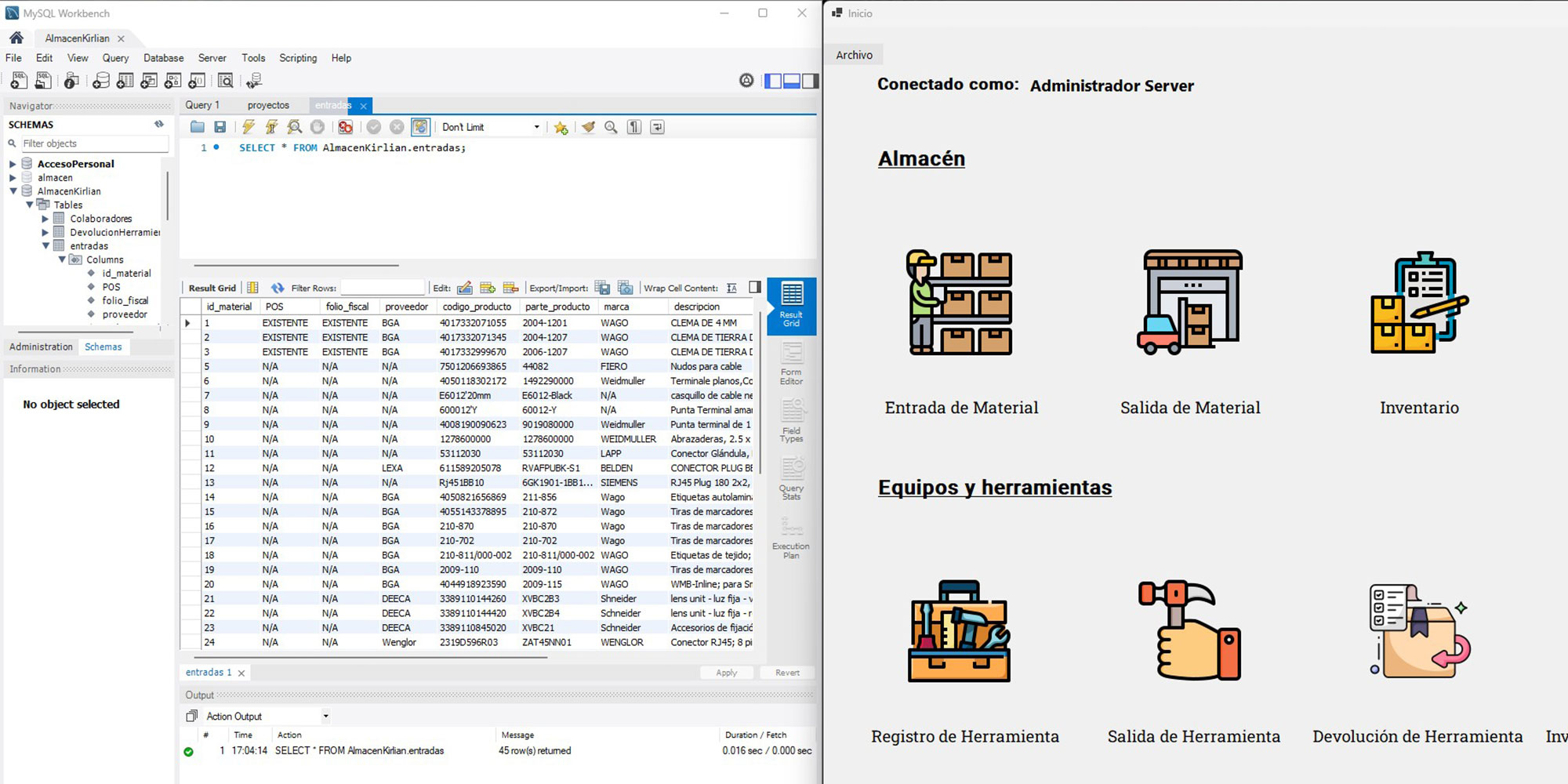Toggle the beautify/clean-up SQL script icon
Viewport: 1568px width, 784px height.
pyautogui.click(x=589, y=126)
